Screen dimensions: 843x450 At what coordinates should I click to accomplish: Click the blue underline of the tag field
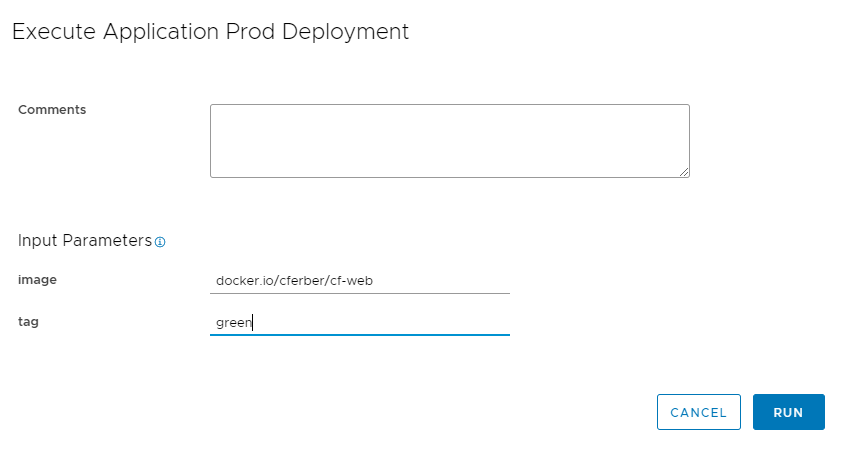click(360, 334)
